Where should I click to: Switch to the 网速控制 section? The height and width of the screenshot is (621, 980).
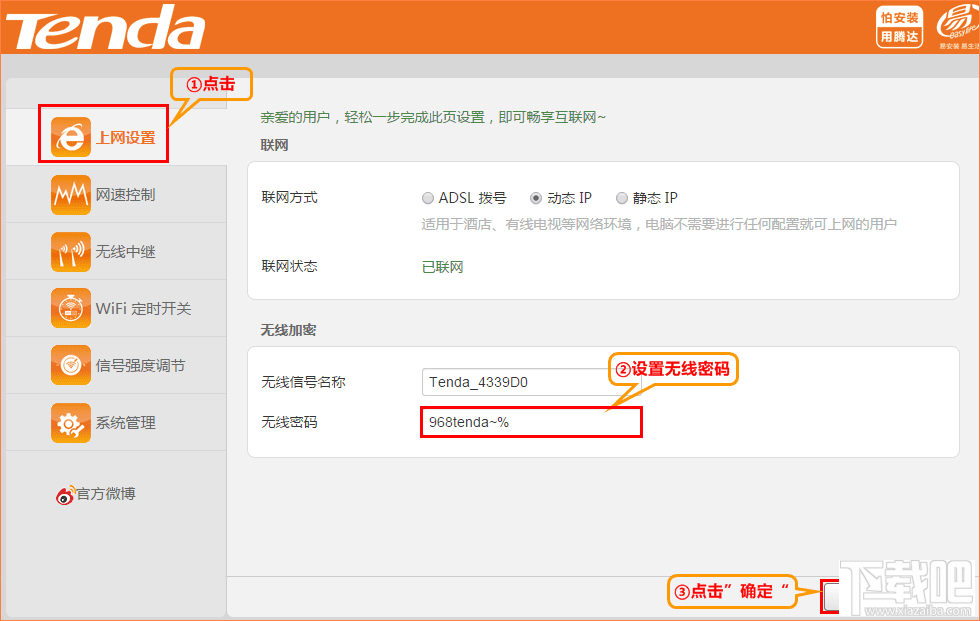(x=110, y=192)
